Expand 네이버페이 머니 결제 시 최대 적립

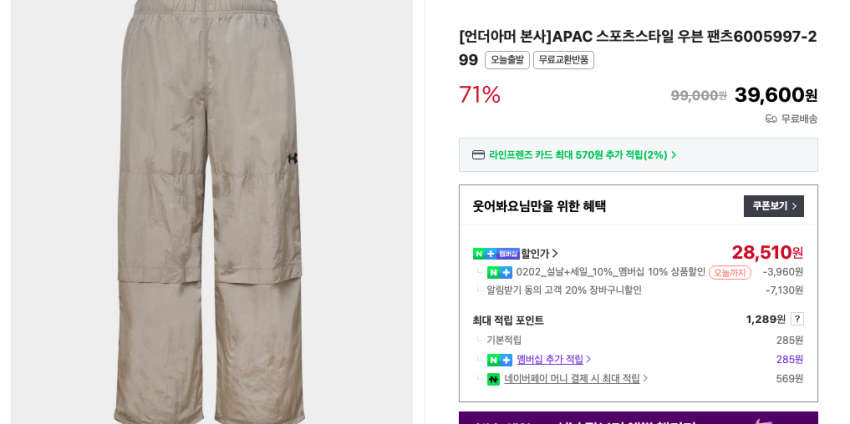pyautogui.click(x=575, y=379)
